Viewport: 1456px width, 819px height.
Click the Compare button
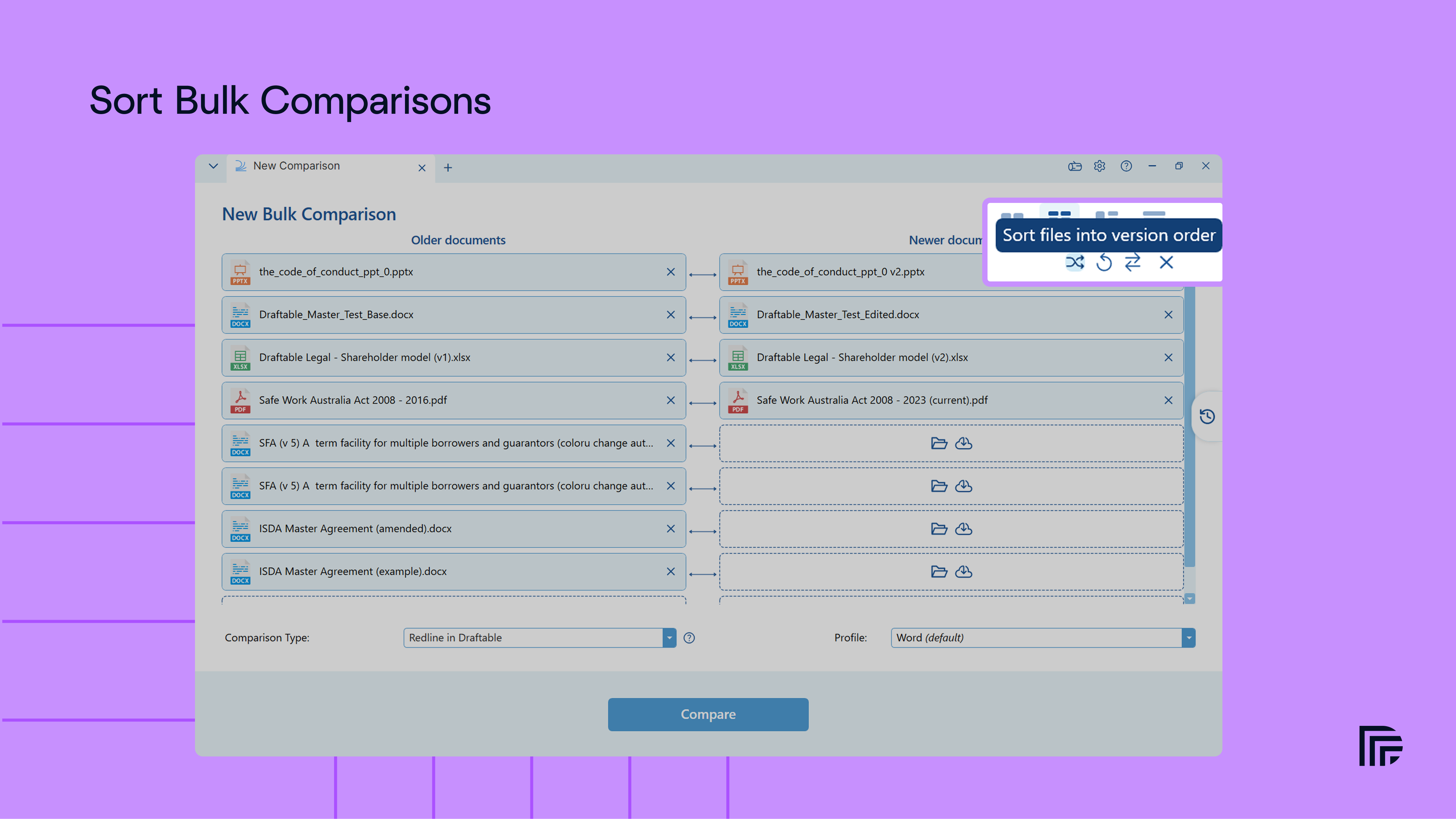pos(708,715)
